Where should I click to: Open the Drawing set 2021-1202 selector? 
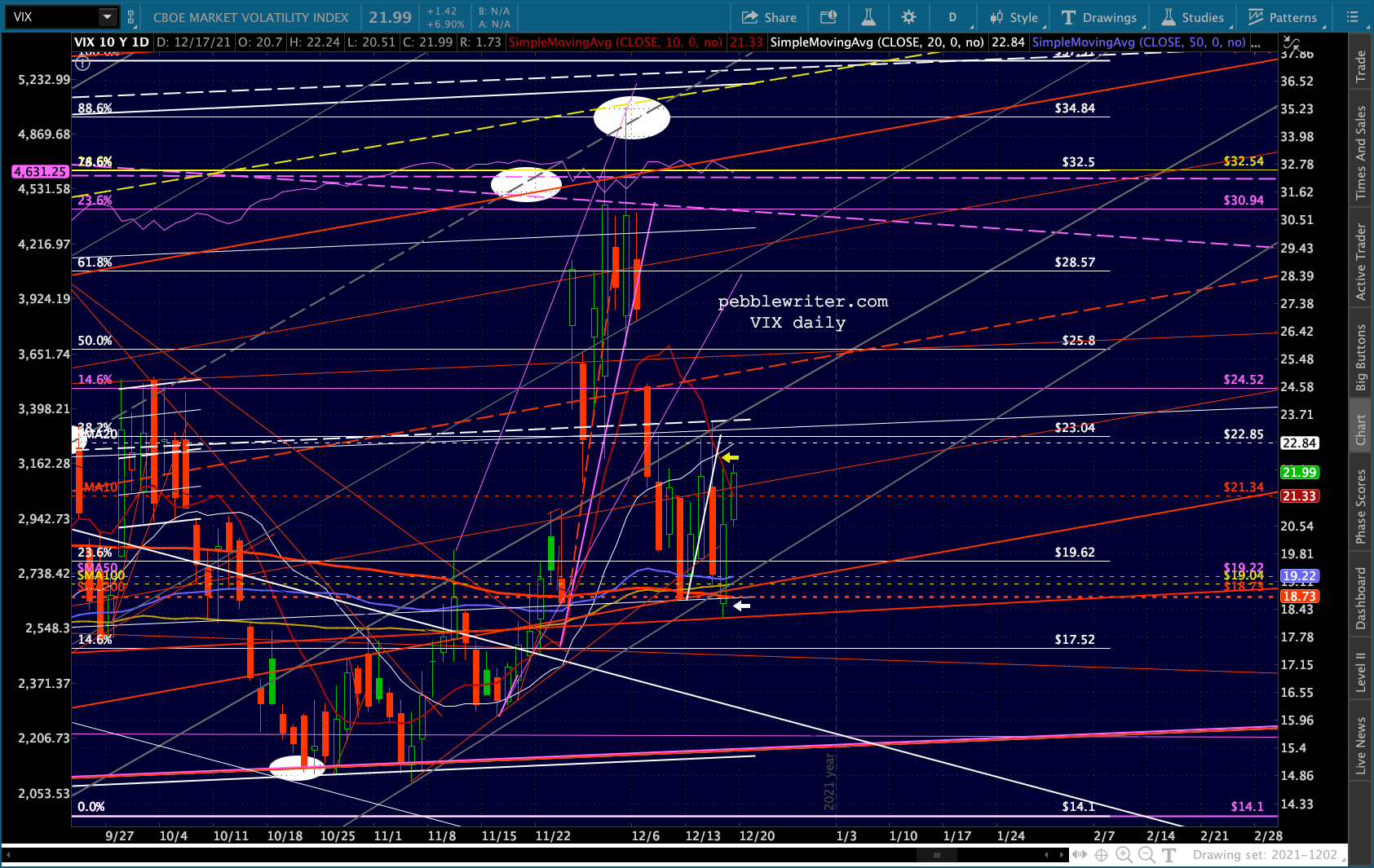pos(1265,855)
